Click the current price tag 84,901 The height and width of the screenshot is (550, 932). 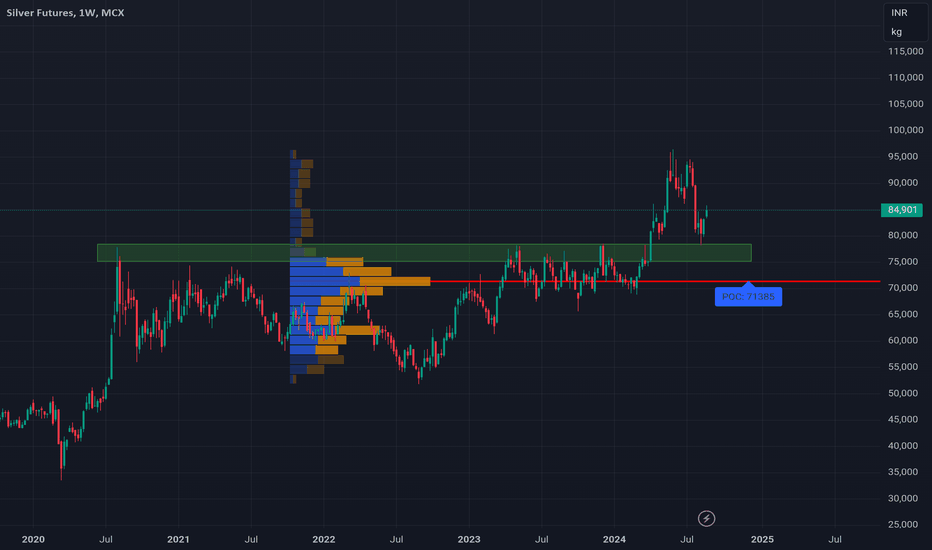tap(902, 210)
